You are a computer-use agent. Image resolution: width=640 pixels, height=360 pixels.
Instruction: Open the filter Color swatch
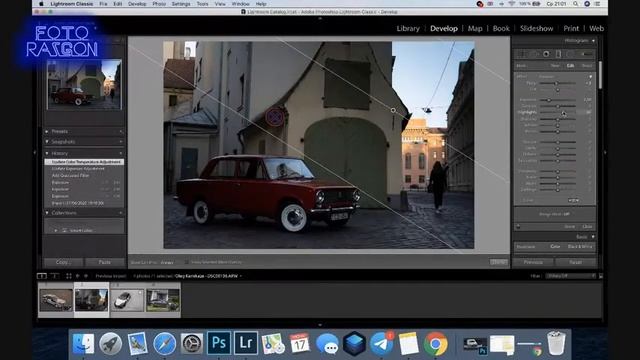[x=573, y=200]
